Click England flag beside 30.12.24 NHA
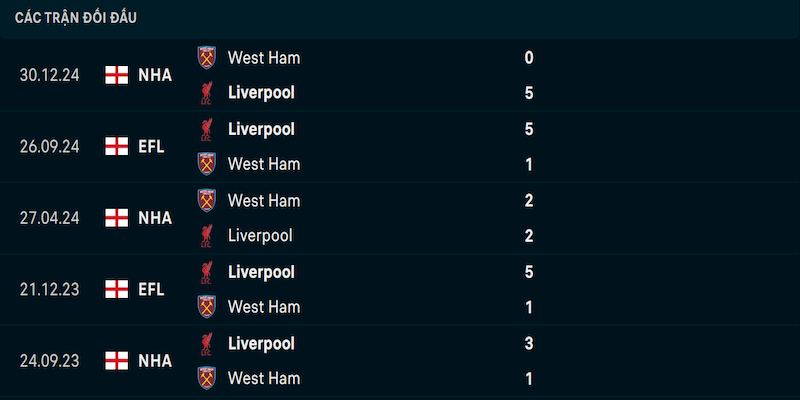Image resolution: width=800 pixels, height=400 pixels. (x=117, y=75)
